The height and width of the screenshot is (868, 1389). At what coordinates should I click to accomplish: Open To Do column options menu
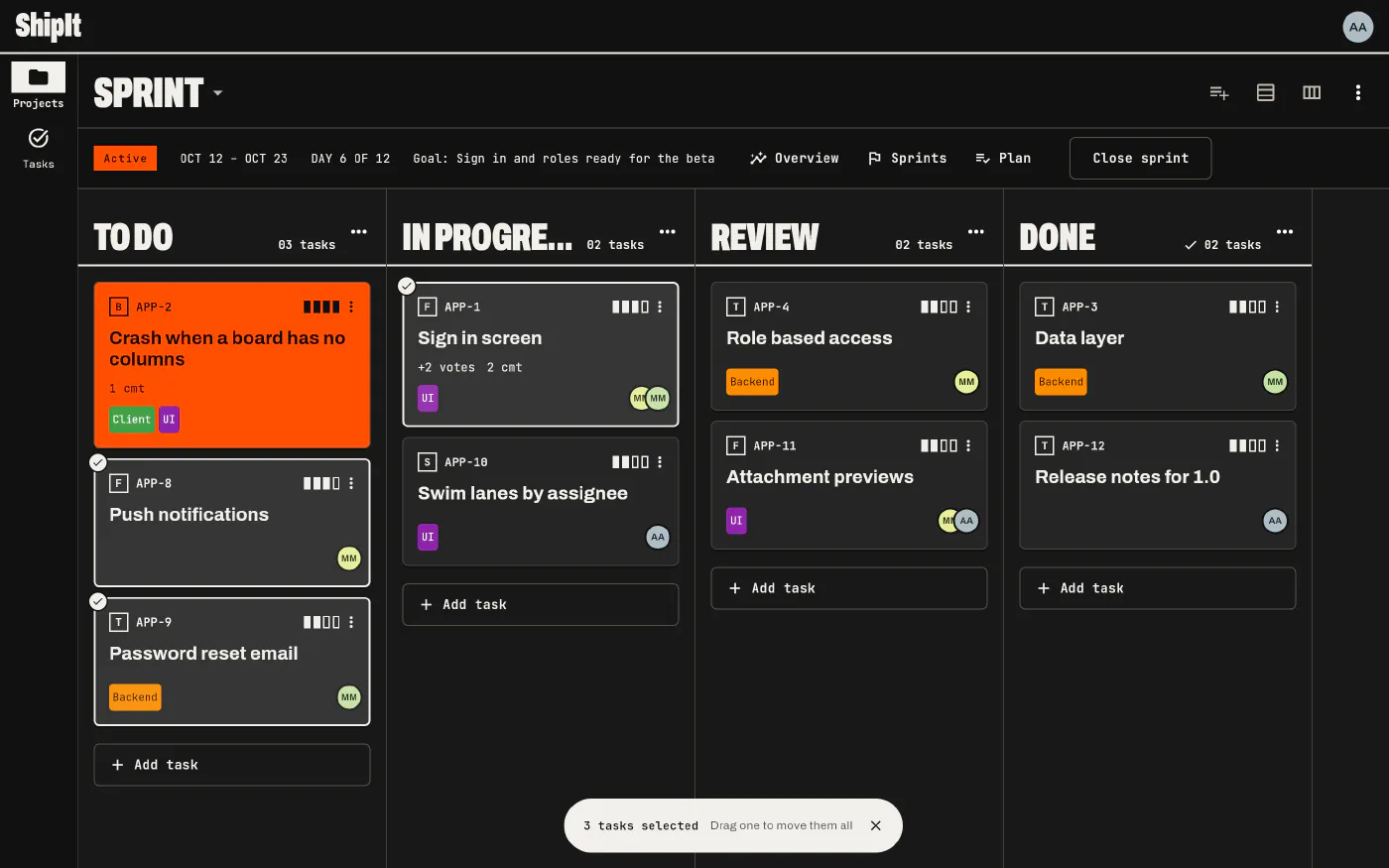point(359,232)
